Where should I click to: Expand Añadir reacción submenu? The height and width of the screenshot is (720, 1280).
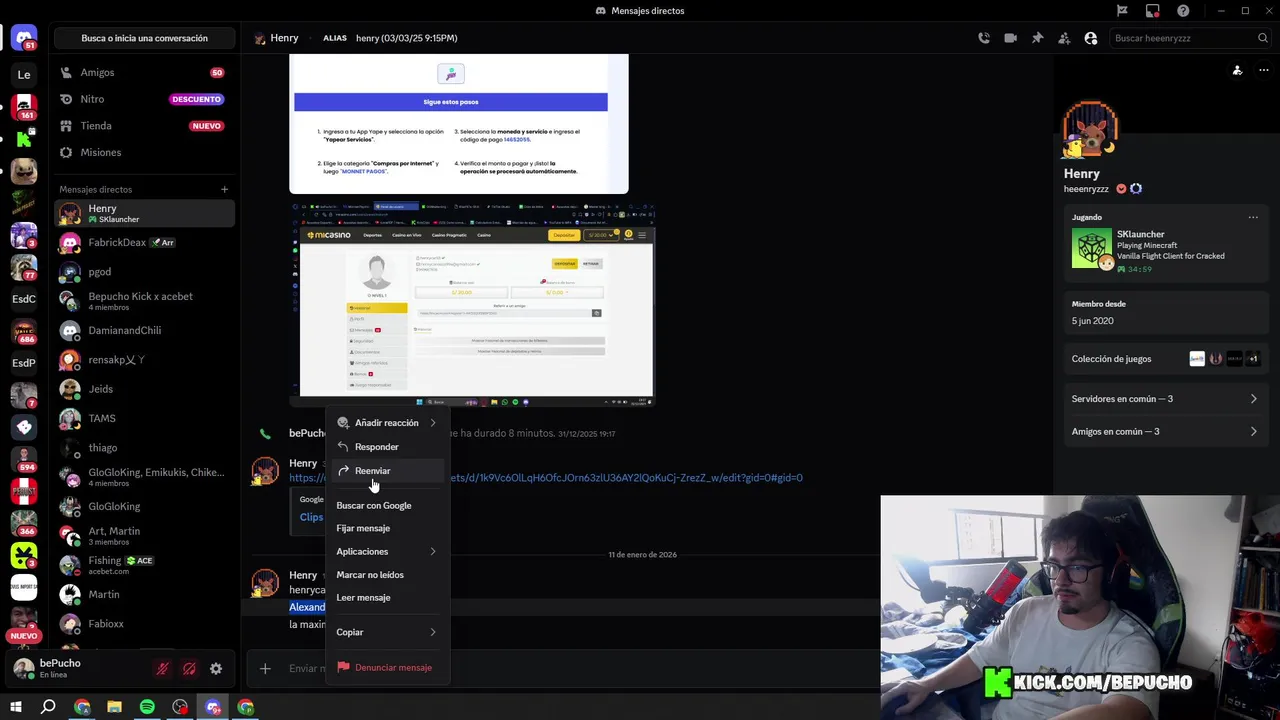(387, 423)
